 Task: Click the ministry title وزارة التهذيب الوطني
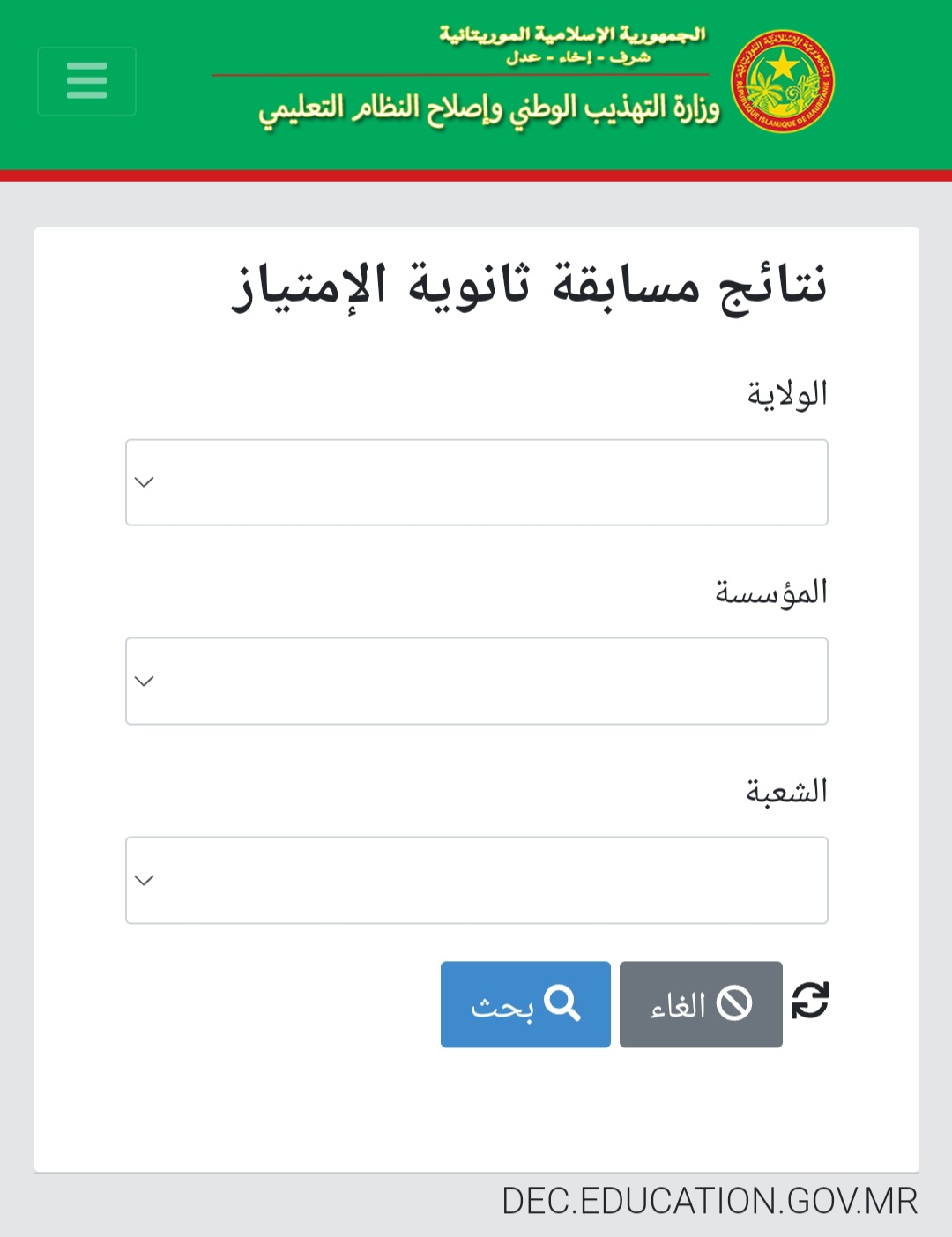489,109
